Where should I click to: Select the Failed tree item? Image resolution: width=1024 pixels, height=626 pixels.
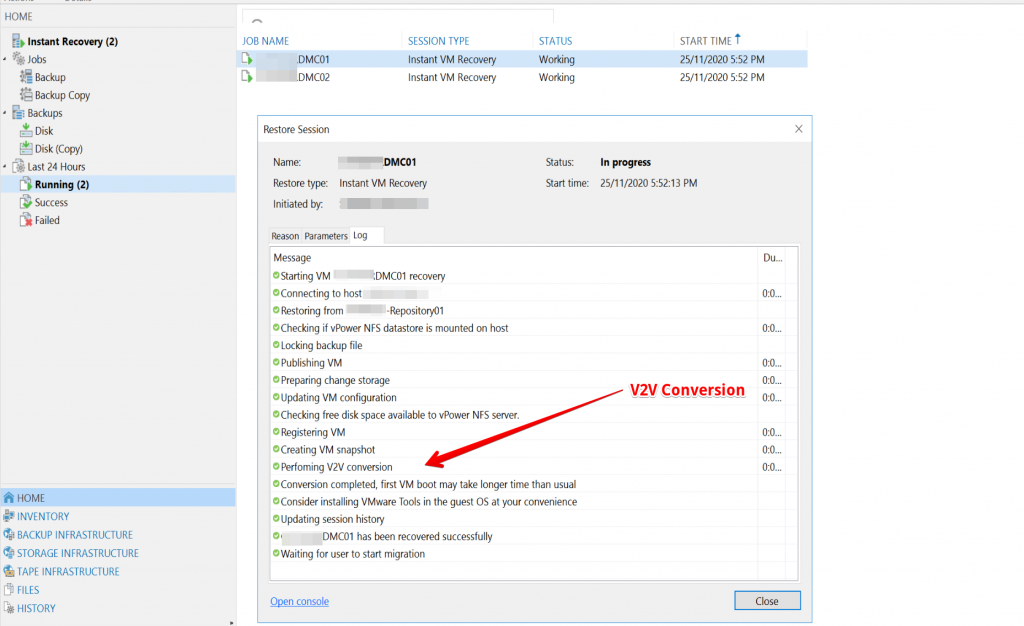click(47, 220)
